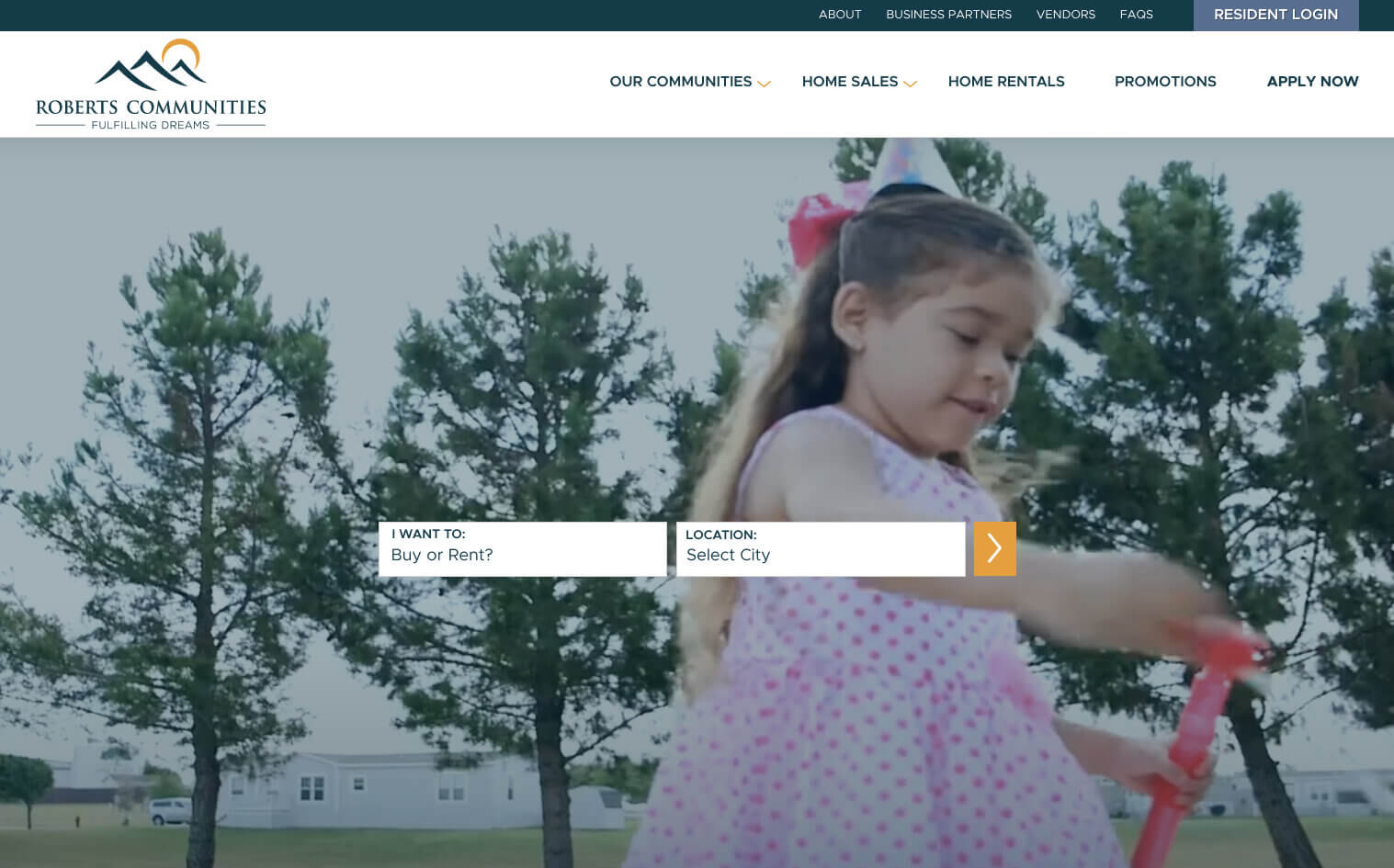Navigate to Home Rentals
Image resolution: width=1394 pixels, height=868 pixels.
[x=1006, y=82]
